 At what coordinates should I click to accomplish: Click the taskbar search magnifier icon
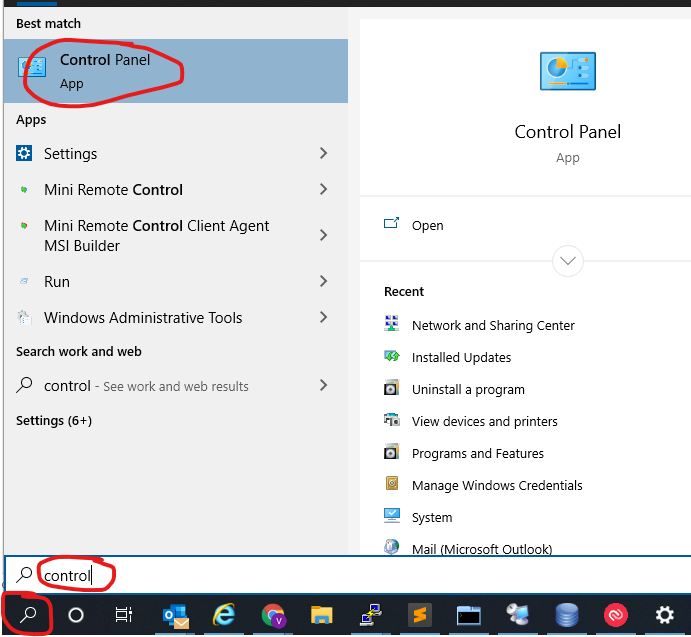point(28,614)
